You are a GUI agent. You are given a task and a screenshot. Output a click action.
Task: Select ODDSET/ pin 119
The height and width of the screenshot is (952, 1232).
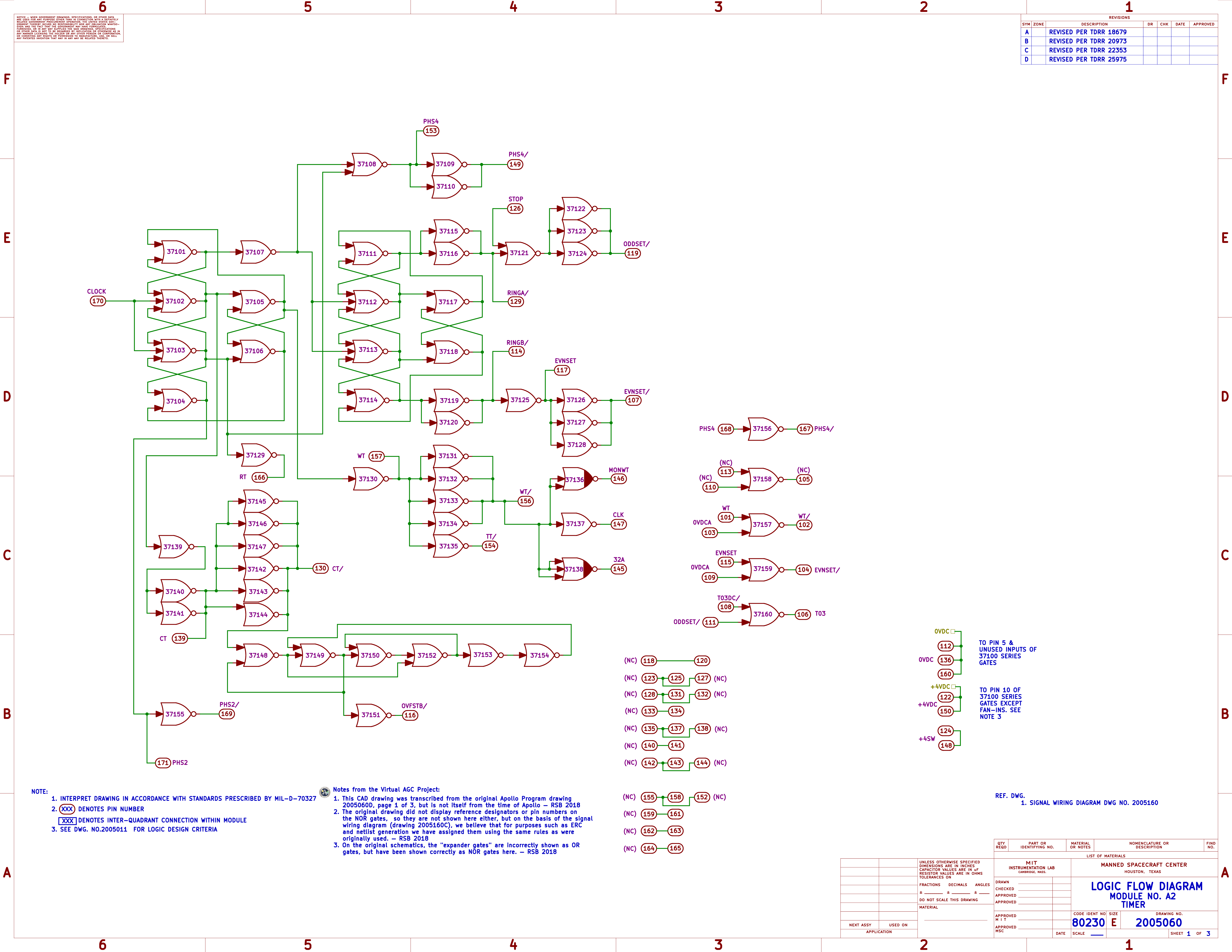tap(633, 253)
